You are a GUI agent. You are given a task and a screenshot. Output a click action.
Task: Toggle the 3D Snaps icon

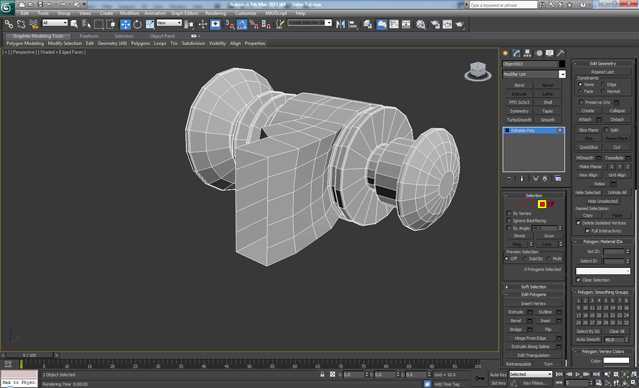click(230, 24)
